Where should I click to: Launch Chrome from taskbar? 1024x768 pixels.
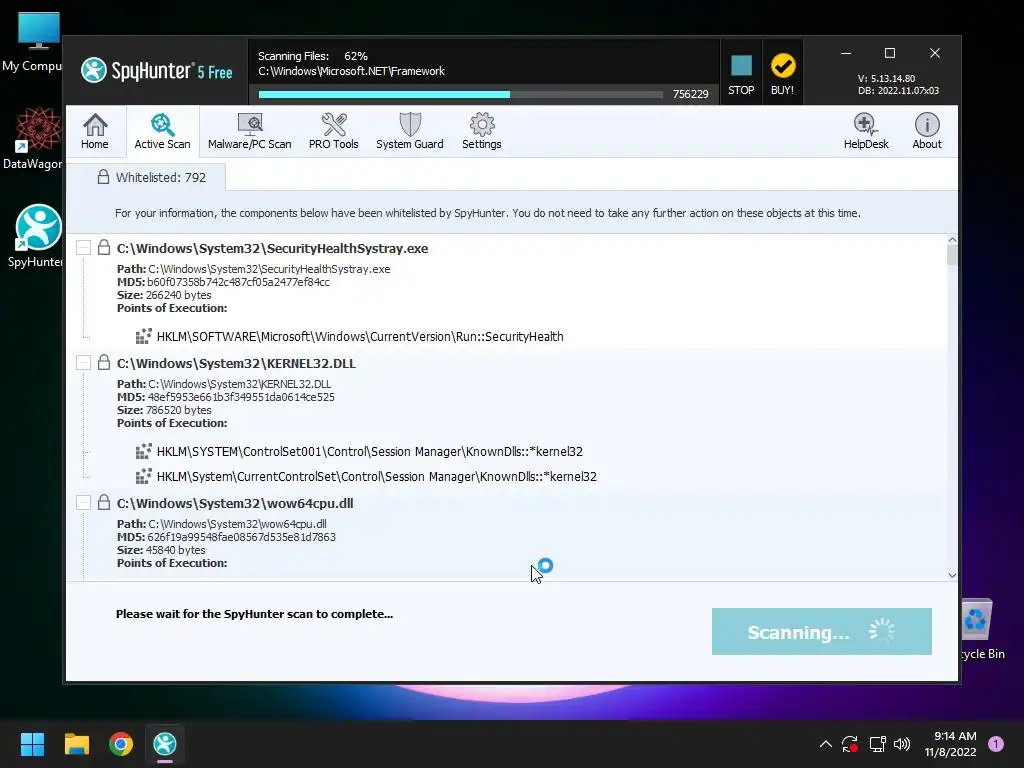pyautogui.click(x=121, y=744)
